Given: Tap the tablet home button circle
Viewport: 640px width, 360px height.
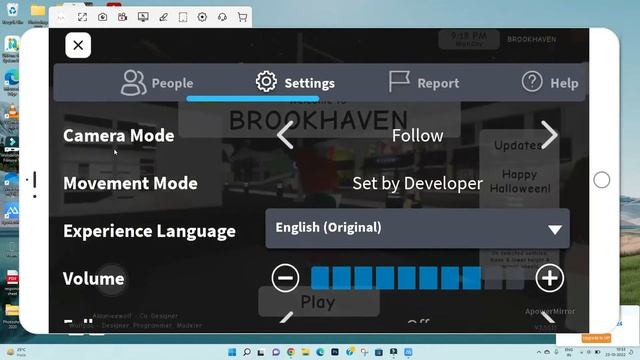Looking at the screenshot, I should (602, 180).
